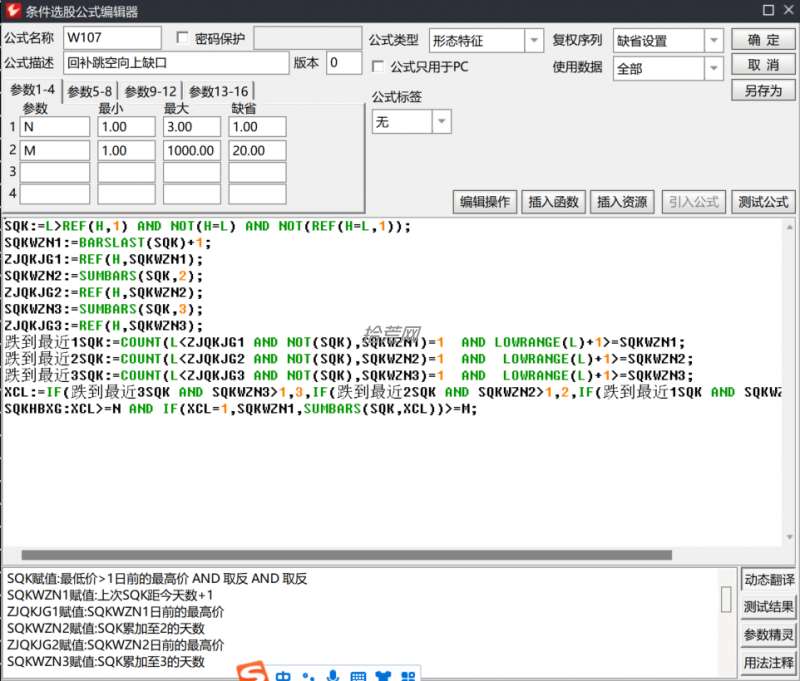Click 另存为 button
This screenshot has height=681, width=800.
[763, 90]
